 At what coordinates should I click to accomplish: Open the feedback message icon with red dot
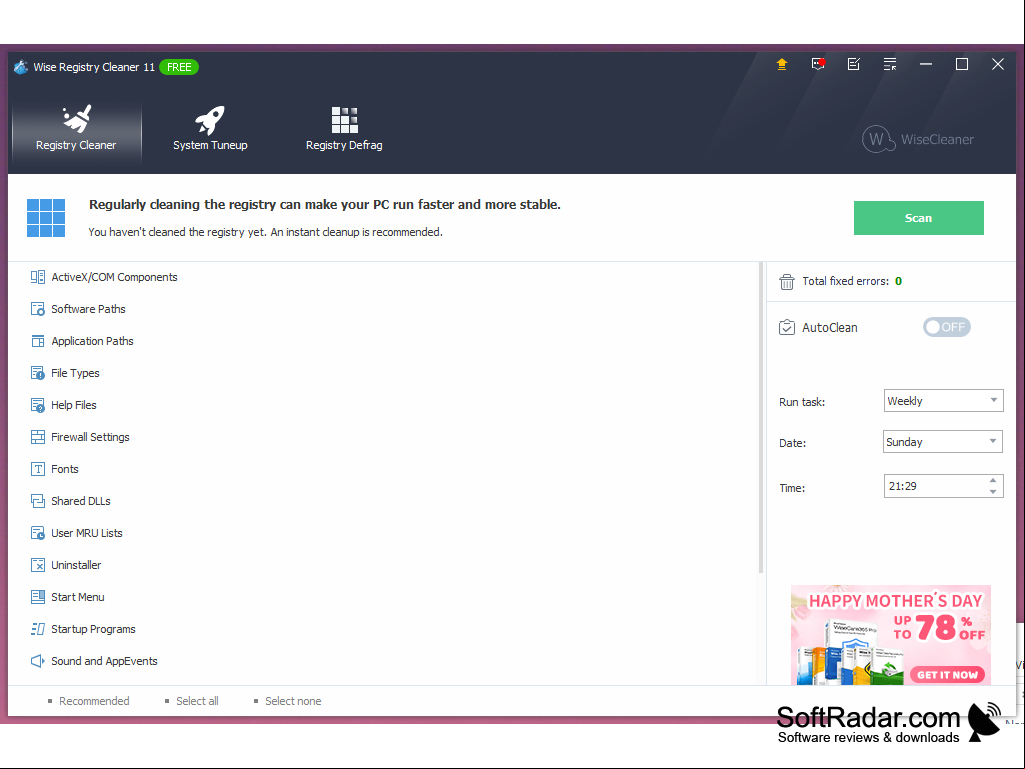[818, 64]
